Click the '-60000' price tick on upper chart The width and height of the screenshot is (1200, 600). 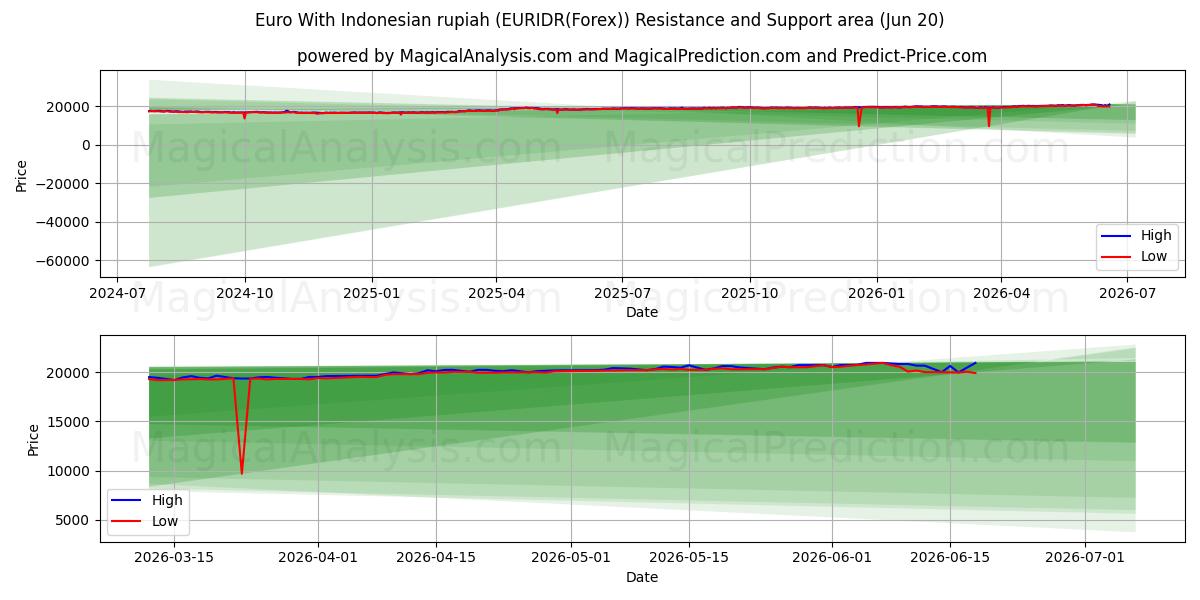pyautogui.click(x=65, y=261)
